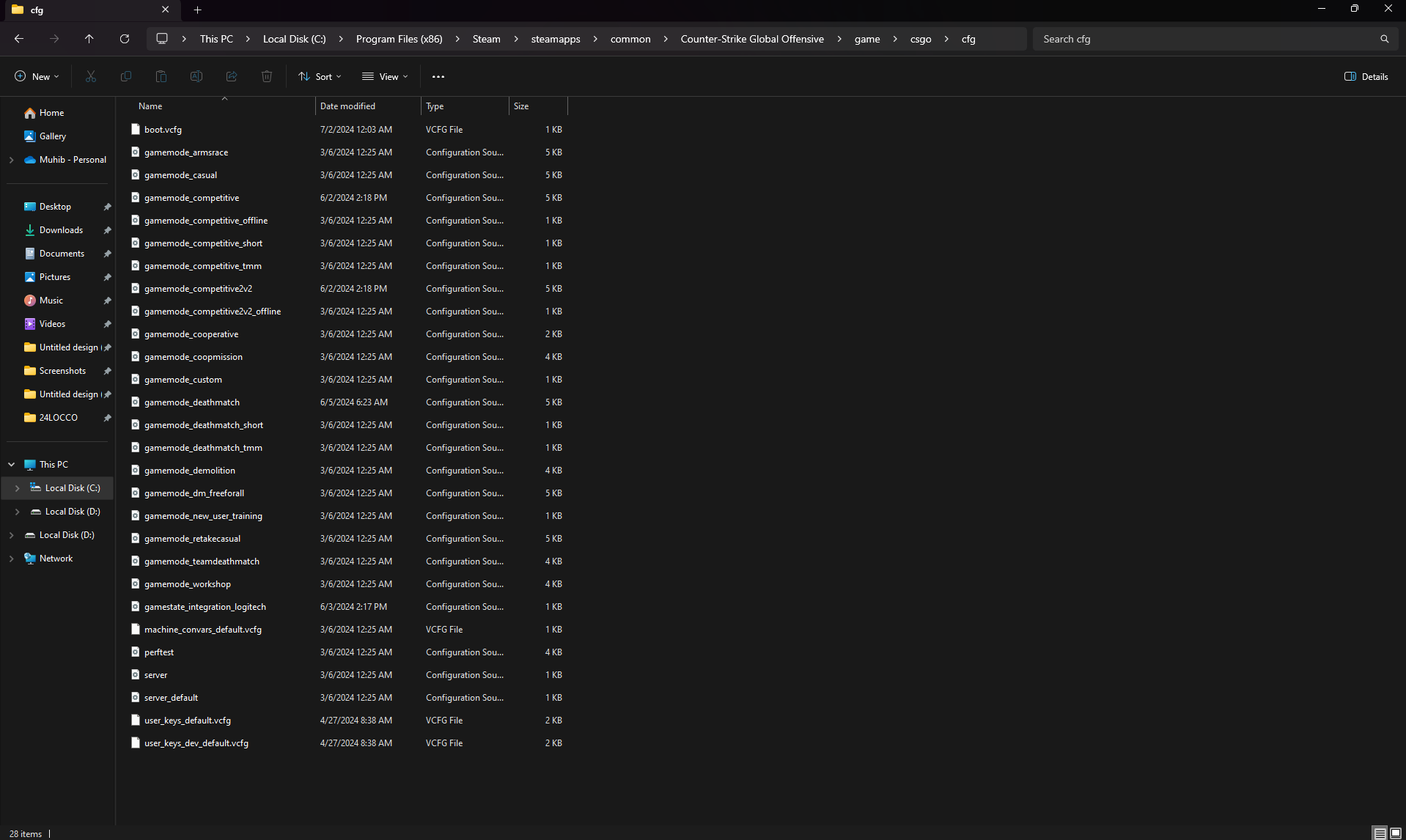Click the common breadcrumb
Screen dimensions: 1406x840
630,39
